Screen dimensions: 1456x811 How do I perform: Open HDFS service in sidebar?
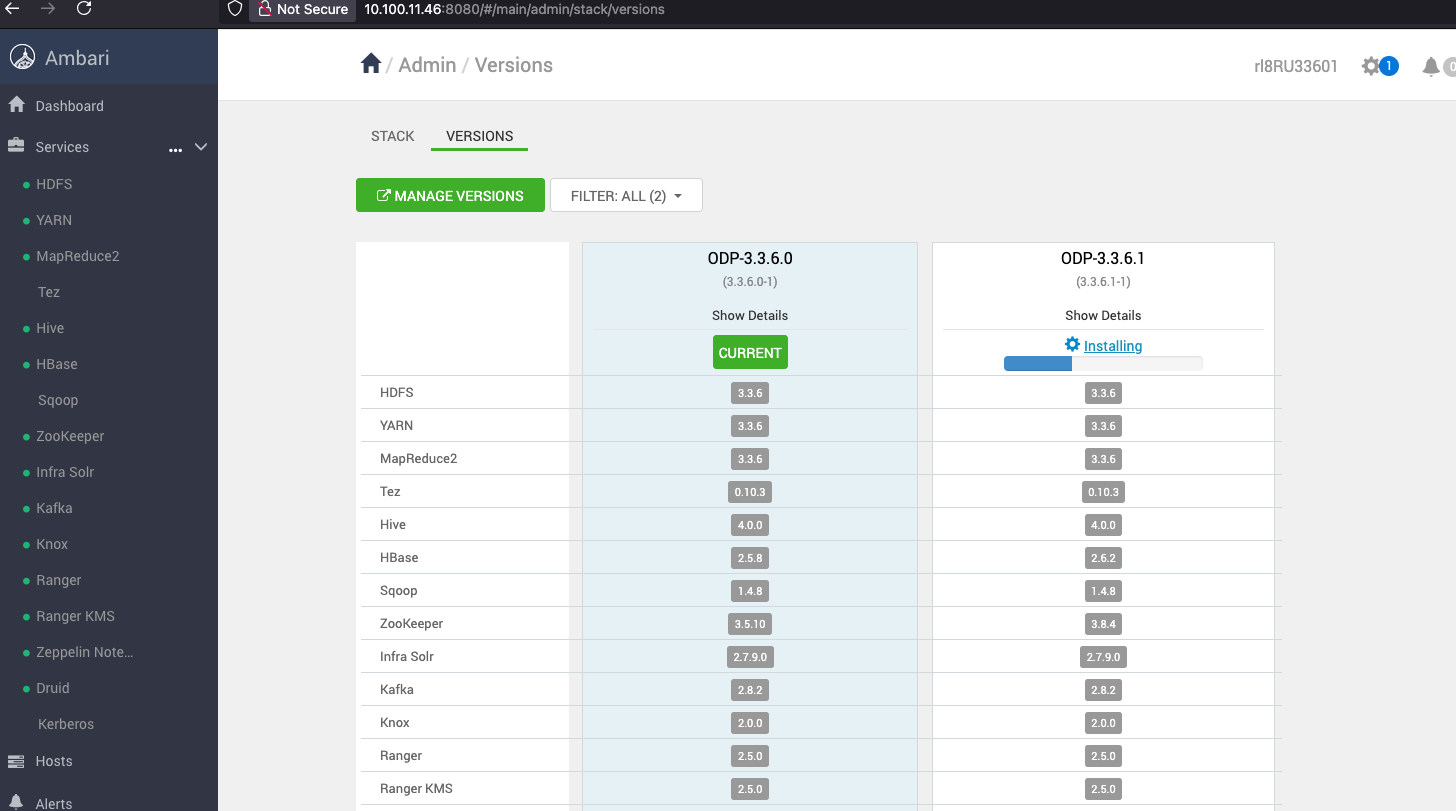pyautogui.click(x=54, y=184)
